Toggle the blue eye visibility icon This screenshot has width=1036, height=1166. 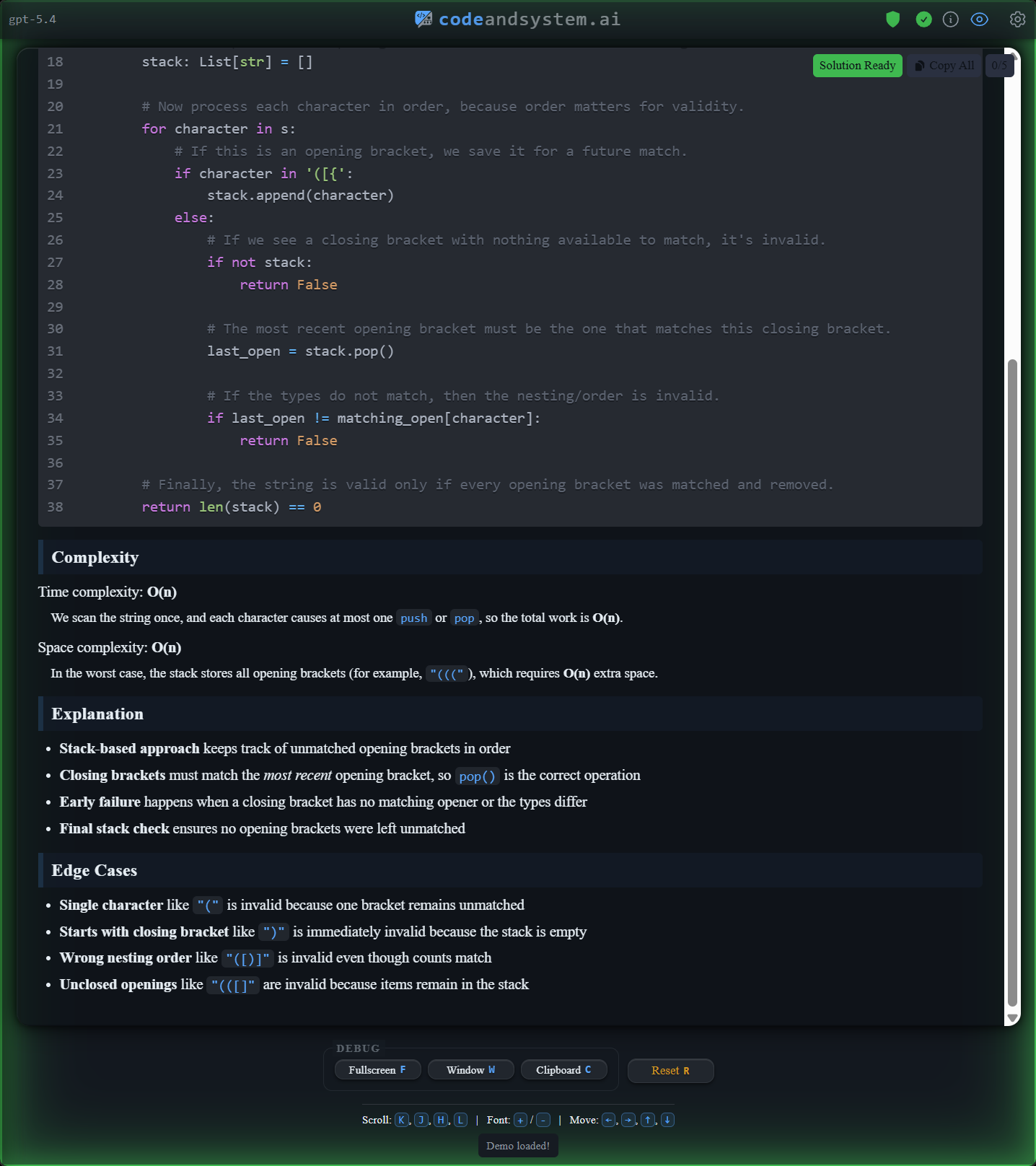[x=979, y=19]
